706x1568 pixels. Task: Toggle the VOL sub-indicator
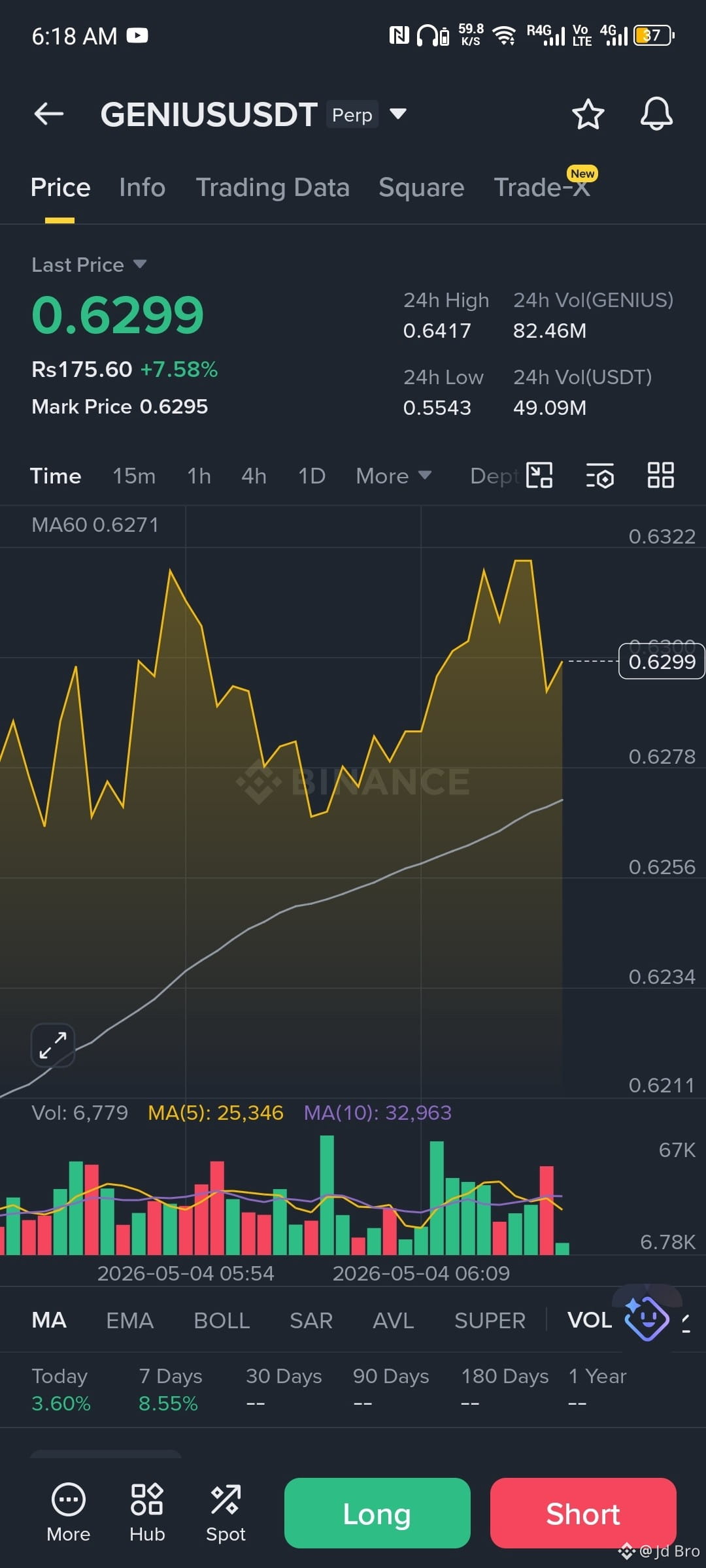tap(590, 1320)
